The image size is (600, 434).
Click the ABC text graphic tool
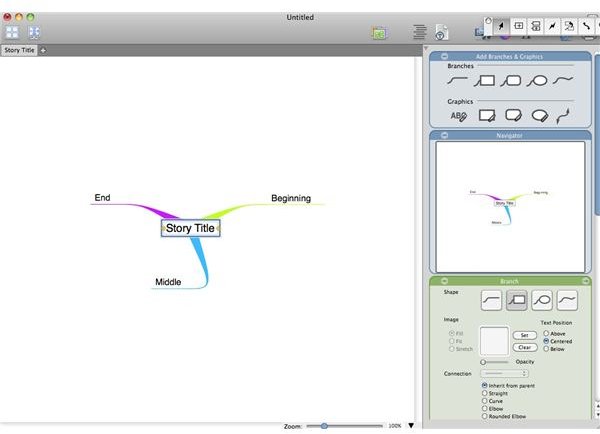tap(458, 116)
